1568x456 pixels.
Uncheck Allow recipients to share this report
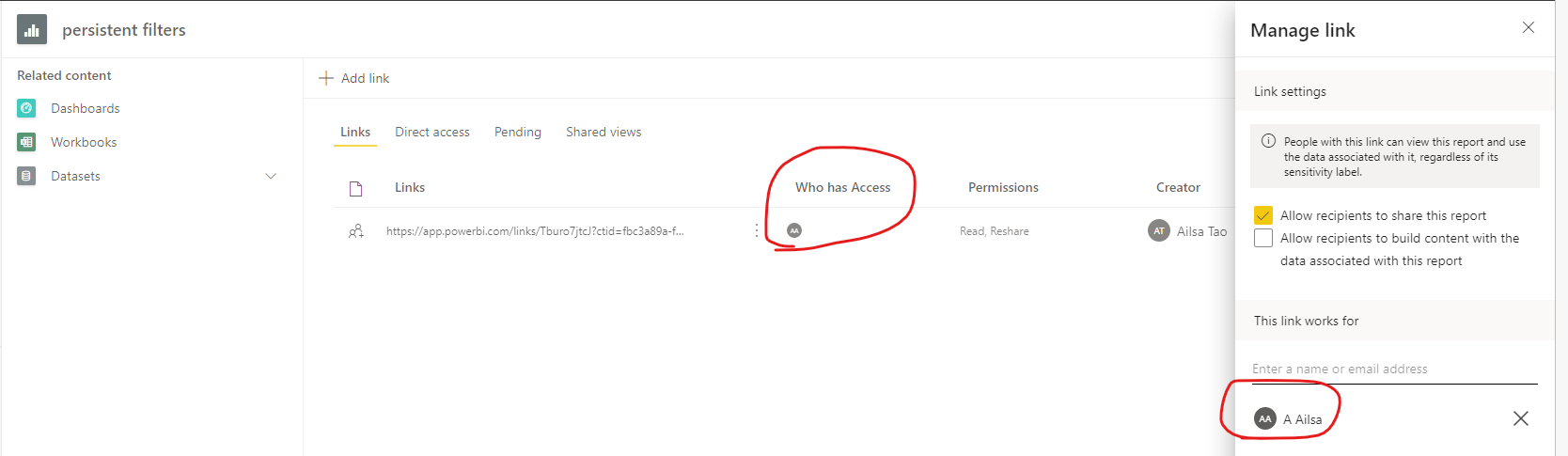tap(1263, 215)
